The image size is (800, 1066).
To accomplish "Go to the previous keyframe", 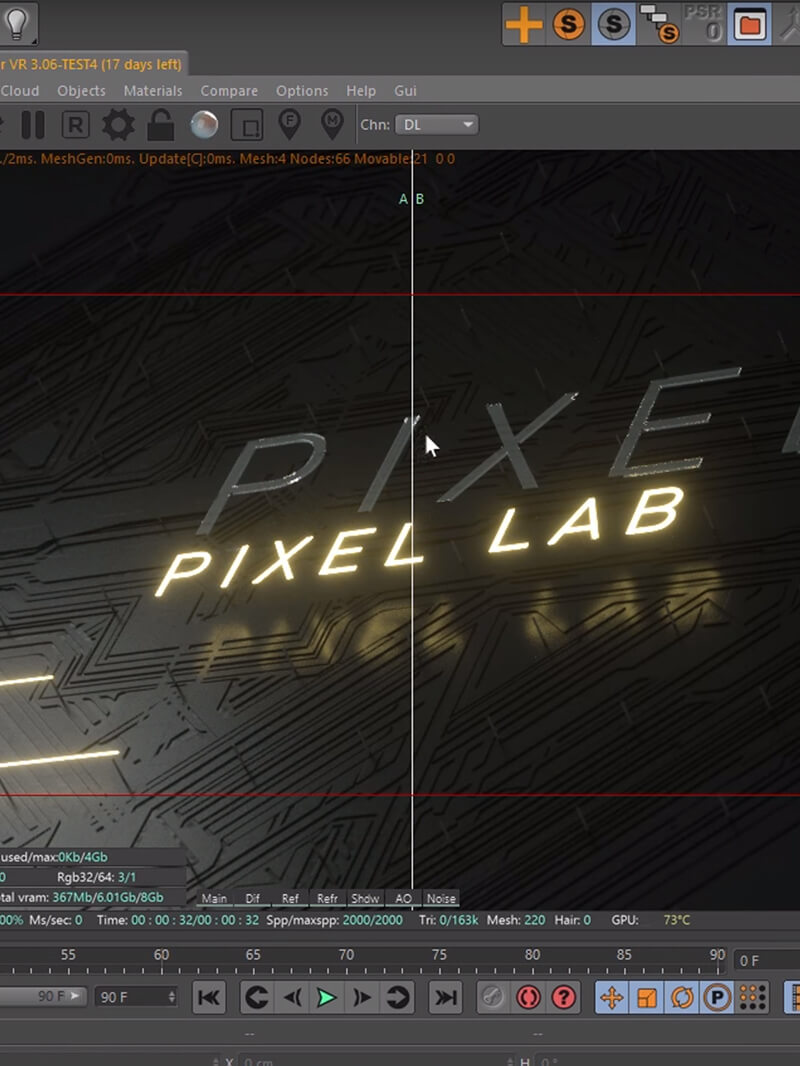I will pyautogui.click(x=256, y=997).
